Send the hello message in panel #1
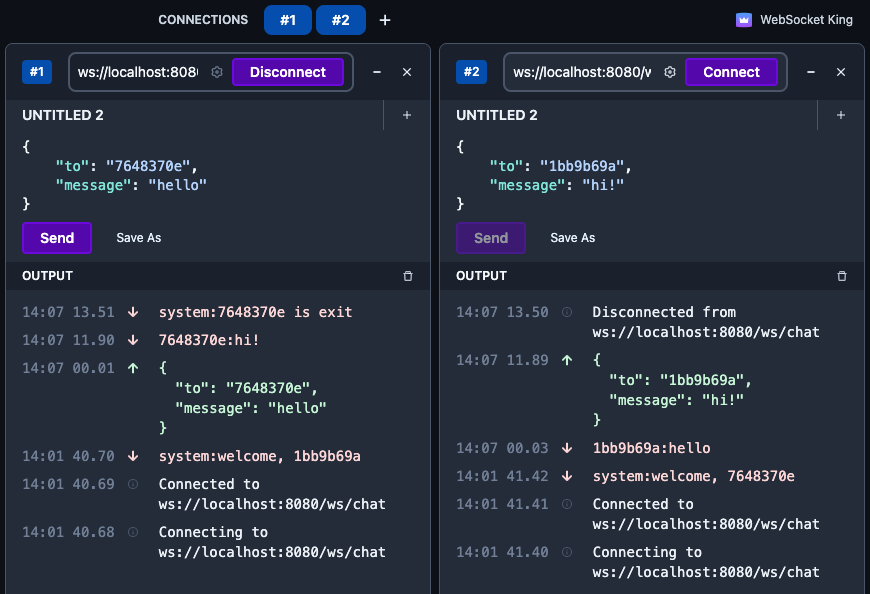The width and height of the screenshot is (870, 594). pos(57,238)
